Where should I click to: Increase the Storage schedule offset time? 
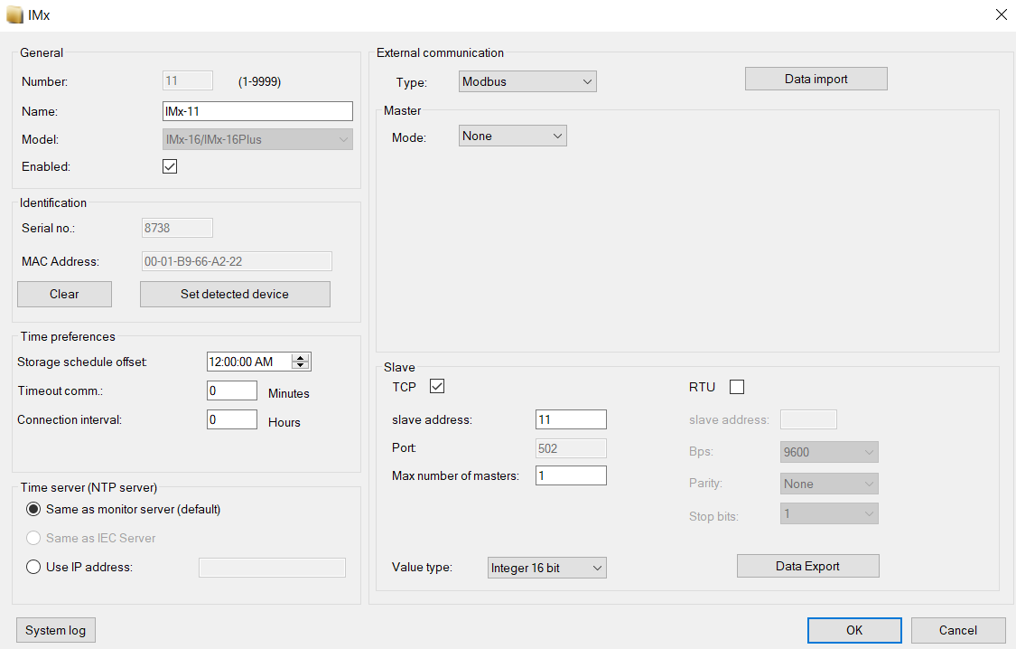click(x=301, y=358)
